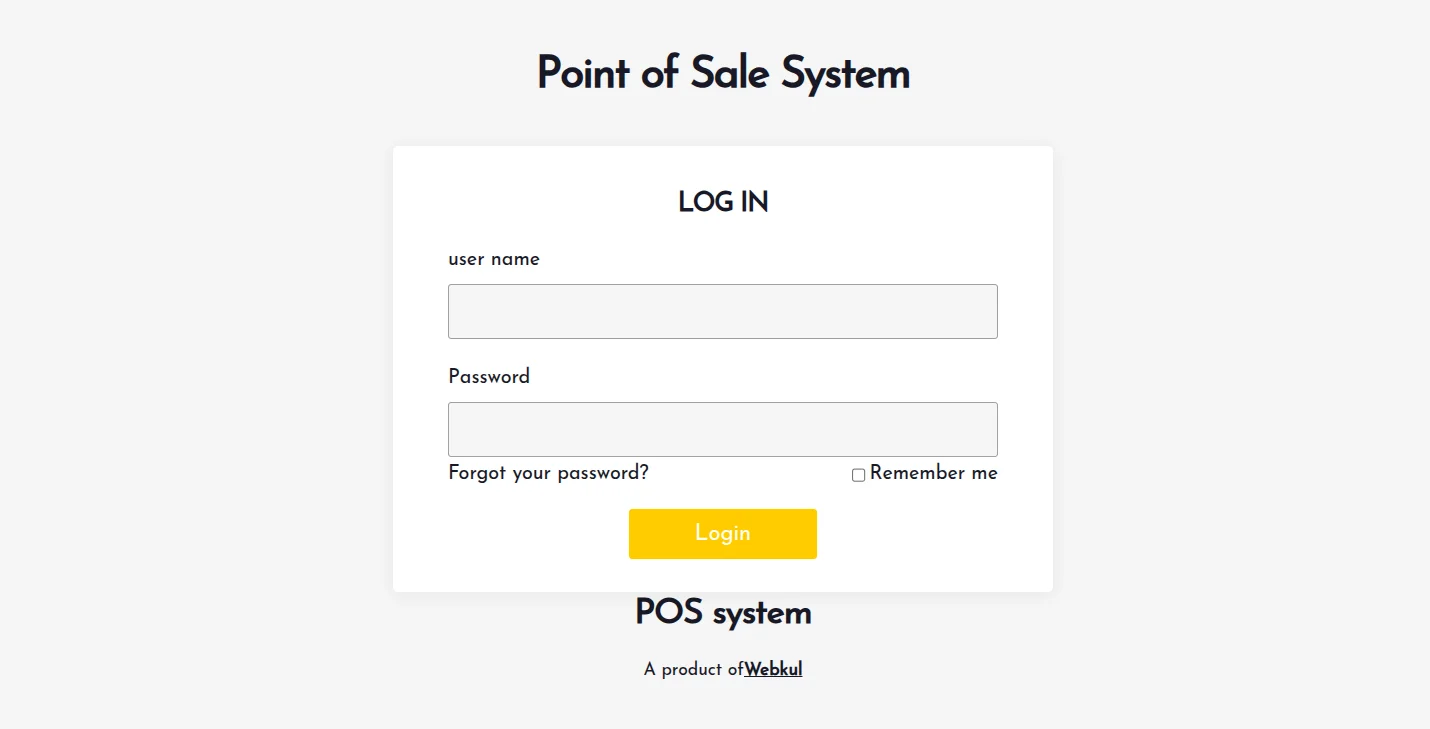Click the "user name" field label
This screenshot has height=729, width=1430.
pos(493,260)
